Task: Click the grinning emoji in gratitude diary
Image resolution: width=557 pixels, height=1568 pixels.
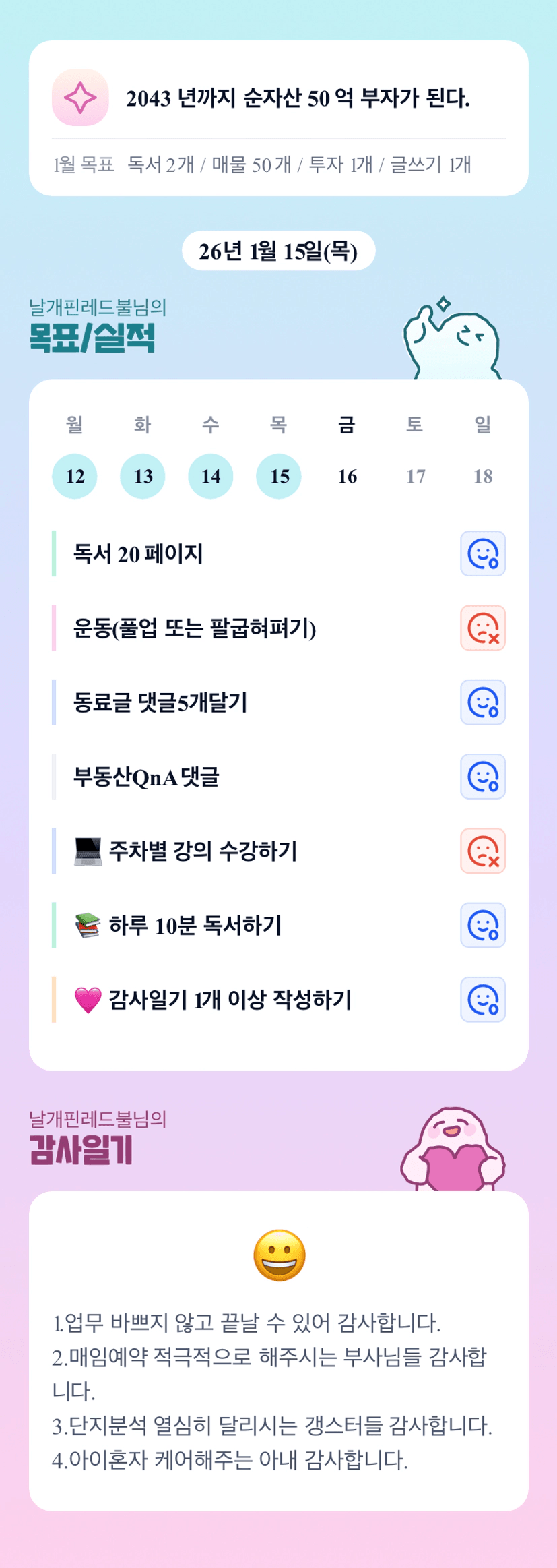Action: [x=279, y=1255]
